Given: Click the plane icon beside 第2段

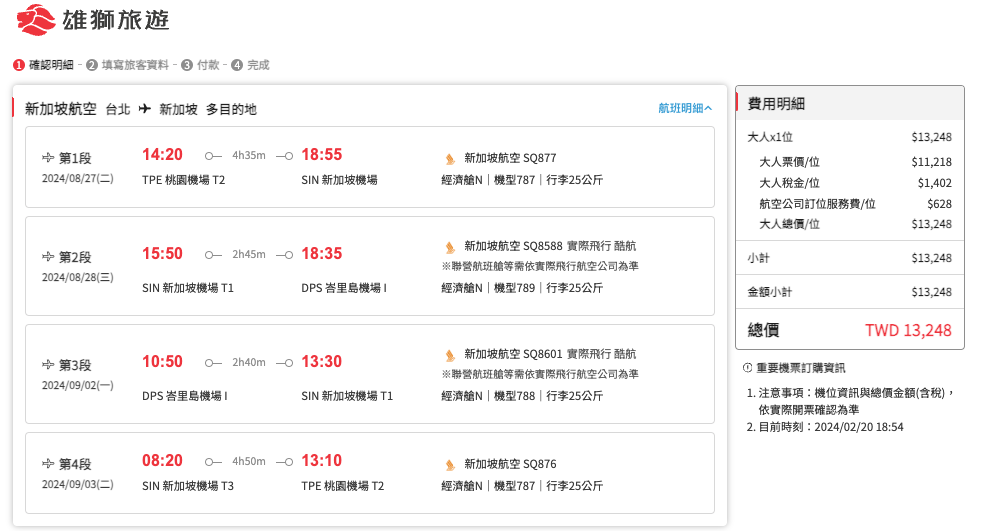Looking at the screenshot, I should click(x=48, y=256).
